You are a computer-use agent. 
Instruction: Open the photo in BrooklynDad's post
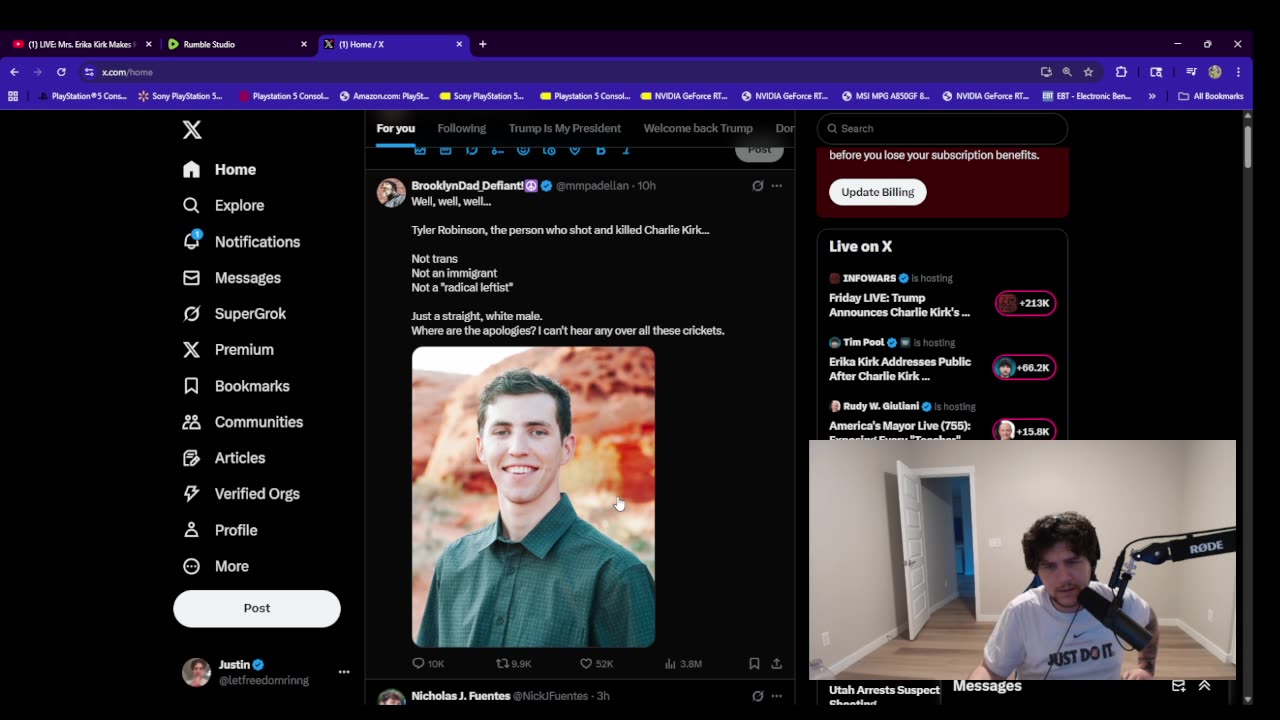click(533, 497)
